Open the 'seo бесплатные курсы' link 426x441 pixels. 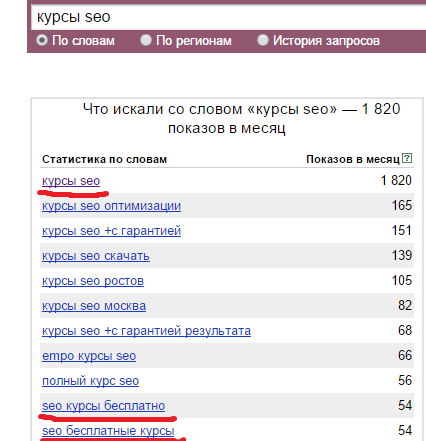pos(108,431)
